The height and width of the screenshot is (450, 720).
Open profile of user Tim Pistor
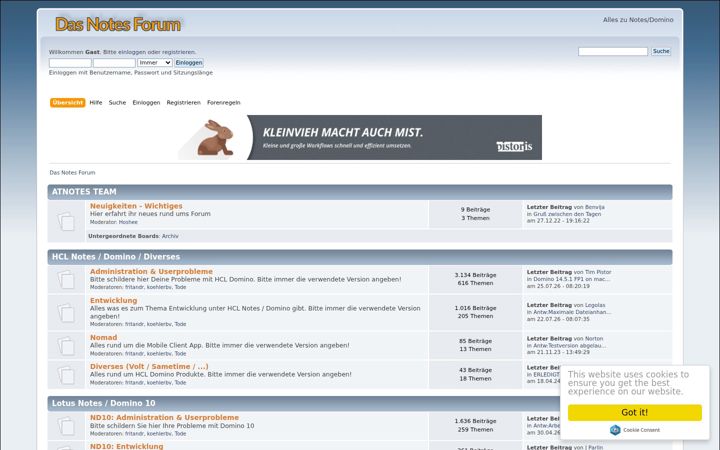click(x=598, y=272)
